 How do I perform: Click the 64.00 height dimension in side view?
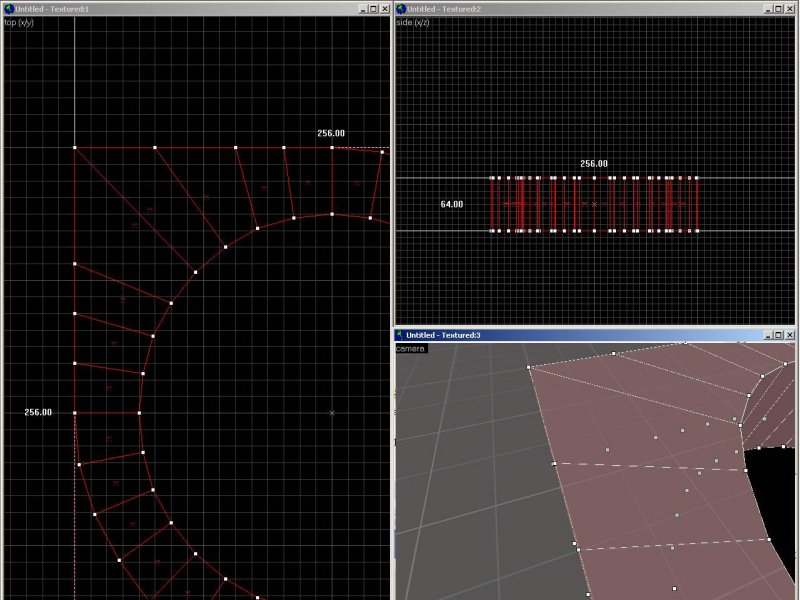452,204
